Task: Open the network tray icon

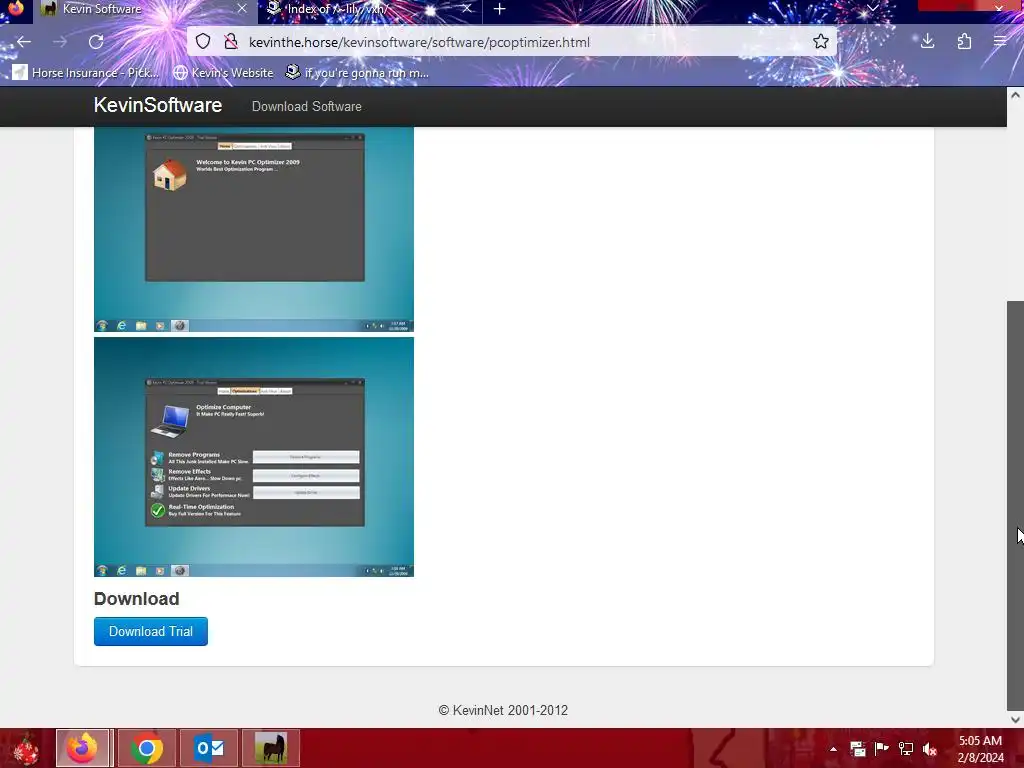Action: point(906,749)
